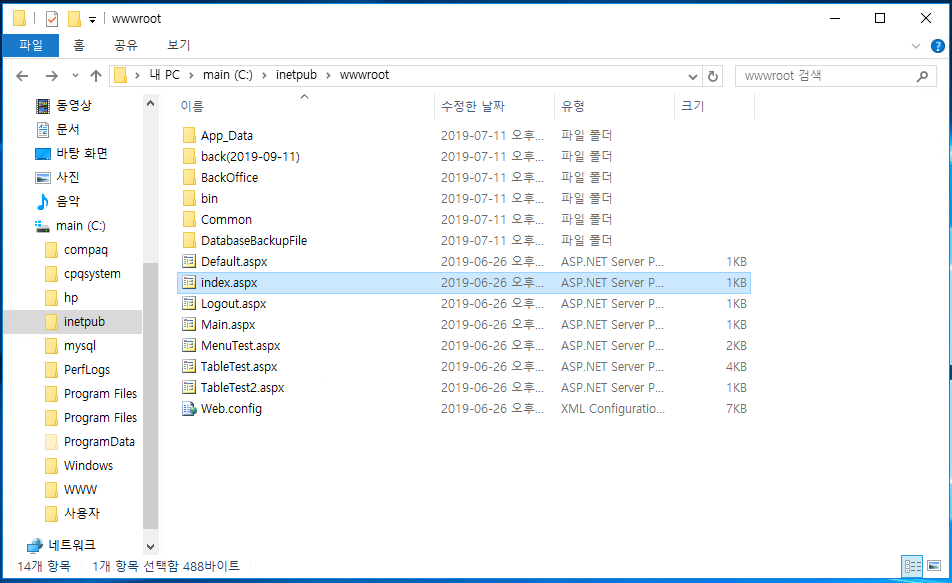Click the search magnifier icon
This screenshot has width=952, height=583.
pyautogui.click(x=922, y=76)
